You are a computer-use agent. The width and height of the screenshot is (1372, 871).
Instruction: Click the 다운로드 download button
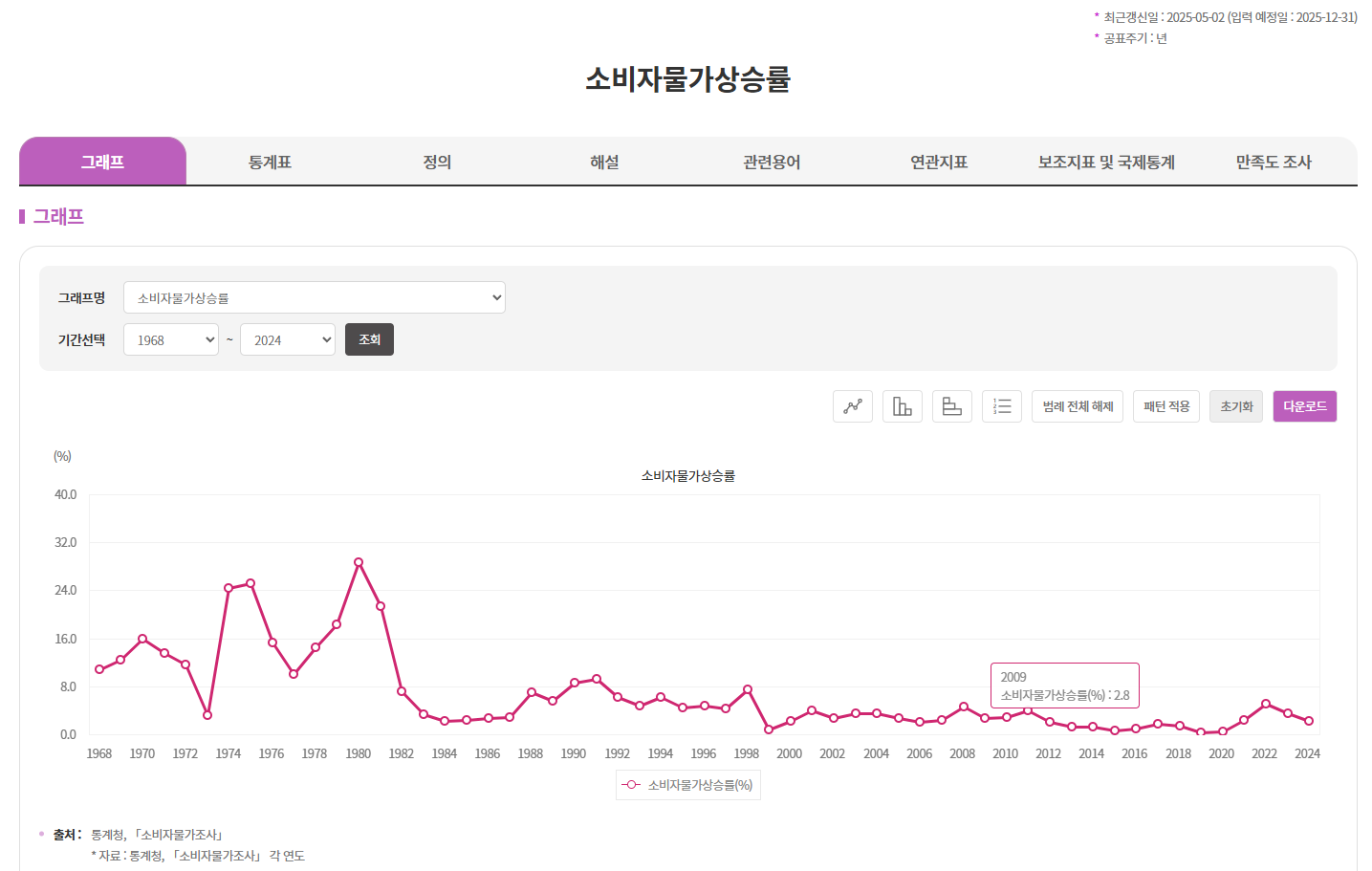tap(1305, 406)
